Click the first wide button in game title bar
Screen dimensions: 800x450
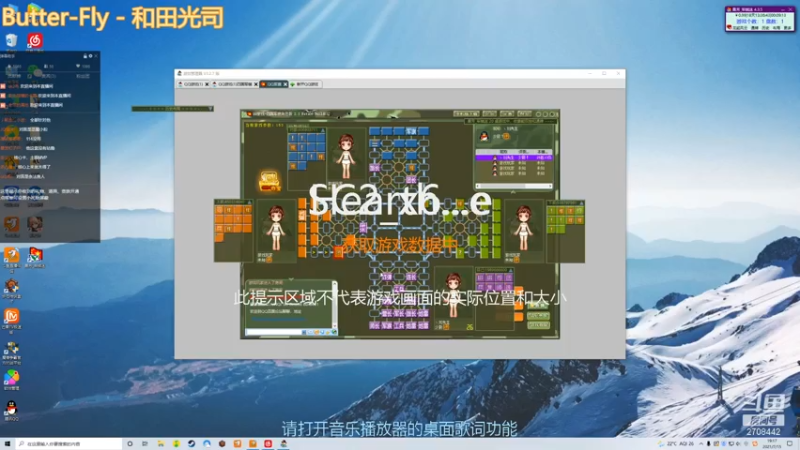[466, 114]
